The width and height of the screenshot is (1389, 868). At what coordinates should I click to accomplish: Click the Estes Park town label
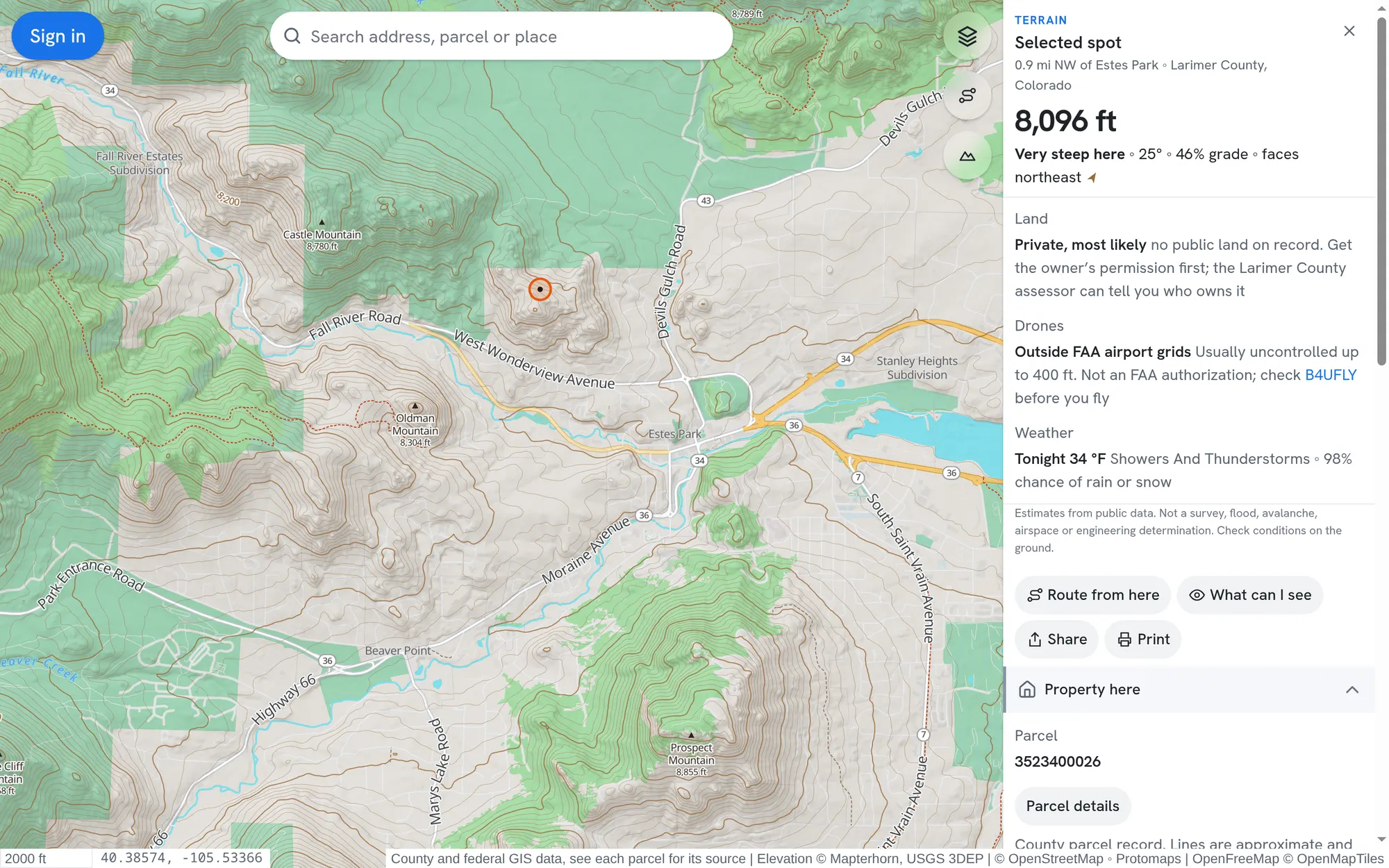(x=674, y=434)
